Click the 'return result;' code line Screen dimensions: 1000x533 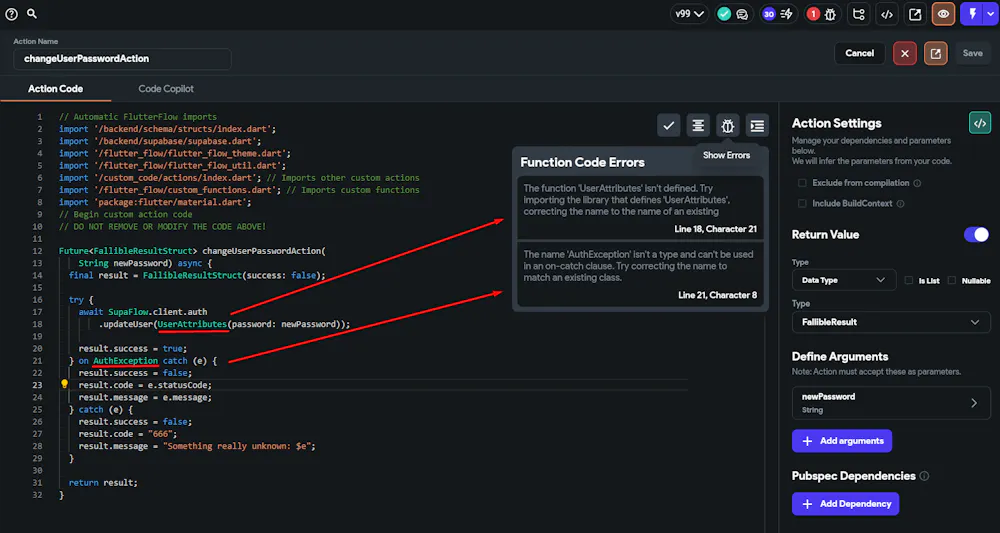(x=103, y=483)
